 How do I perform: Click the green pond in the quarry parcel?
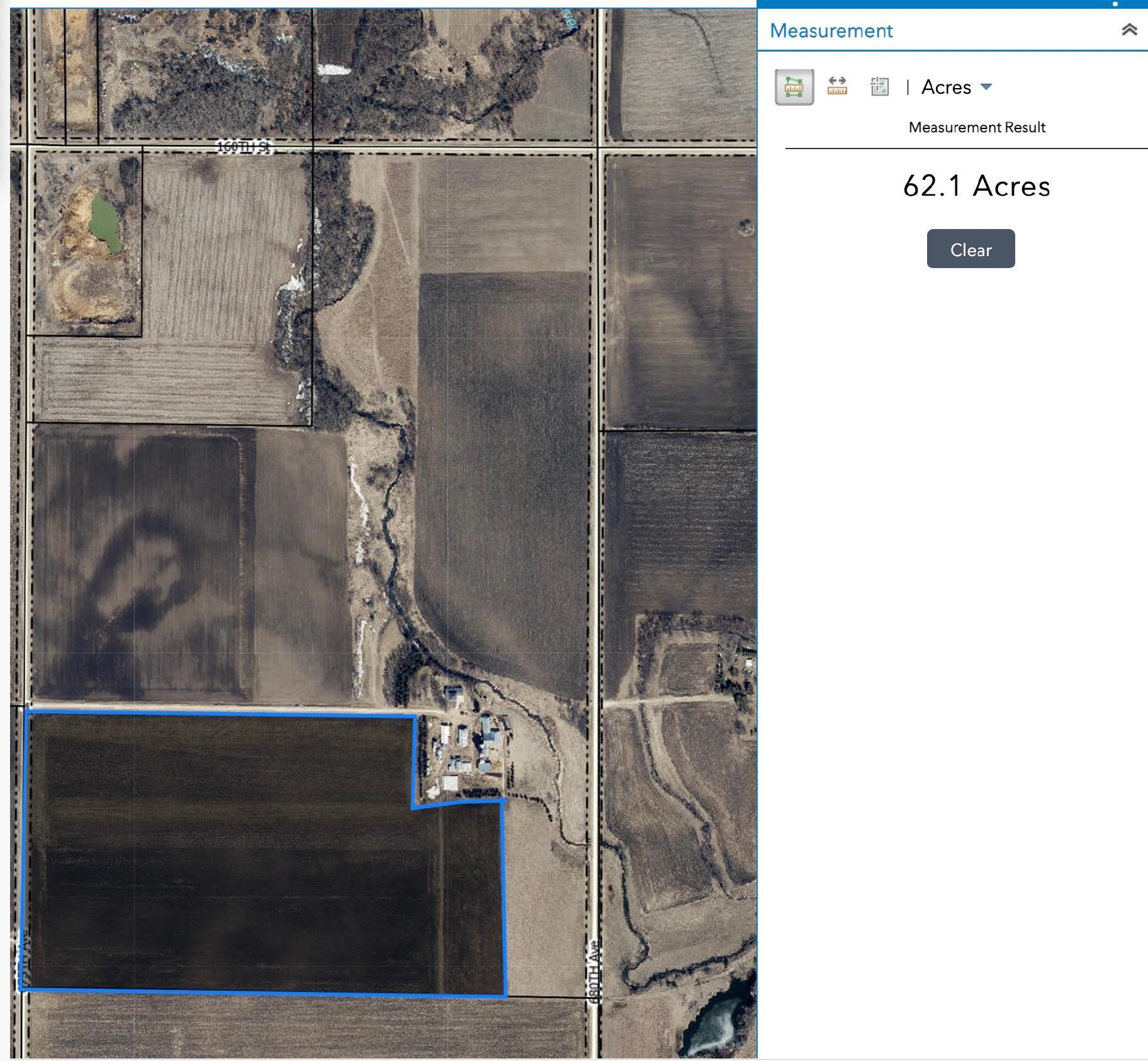tap(105, 221)
